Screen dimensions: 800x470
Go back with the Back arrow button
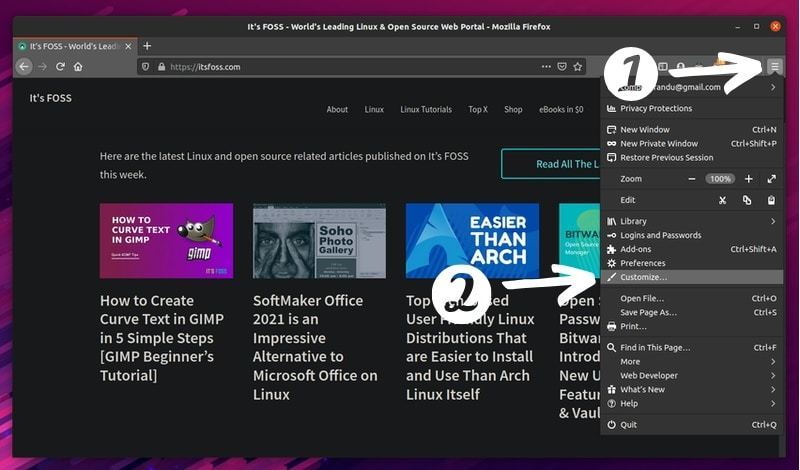point(23,66)
